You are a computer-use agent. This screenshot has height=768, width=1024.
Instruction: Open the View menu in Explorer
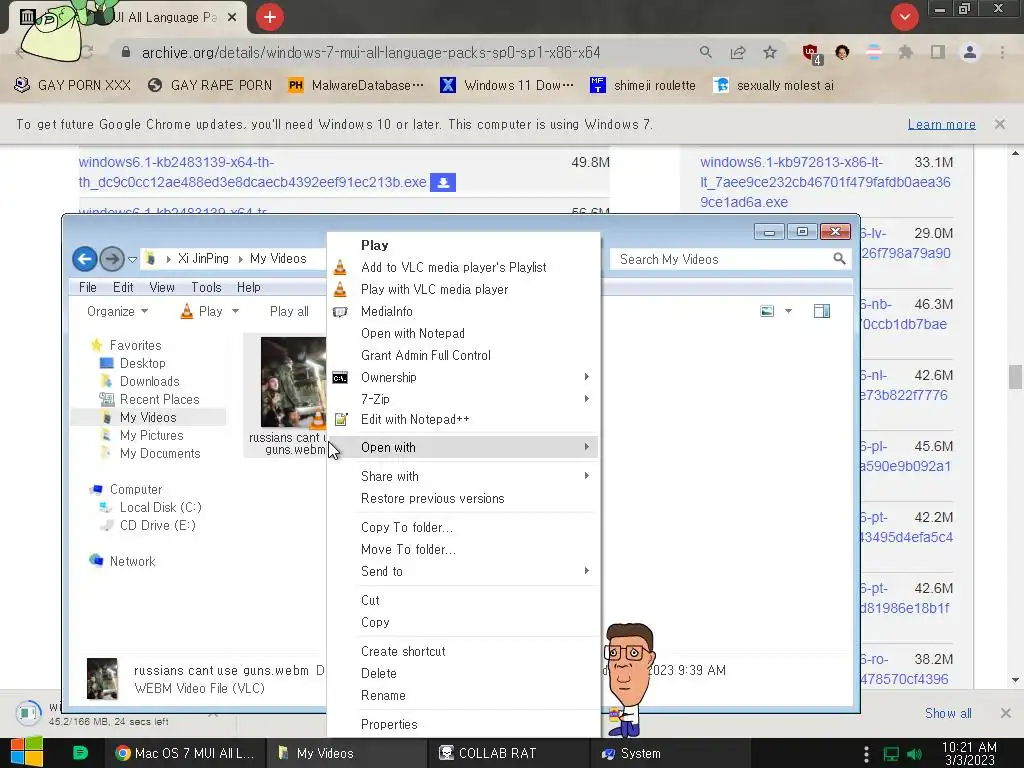click(161, 287)
